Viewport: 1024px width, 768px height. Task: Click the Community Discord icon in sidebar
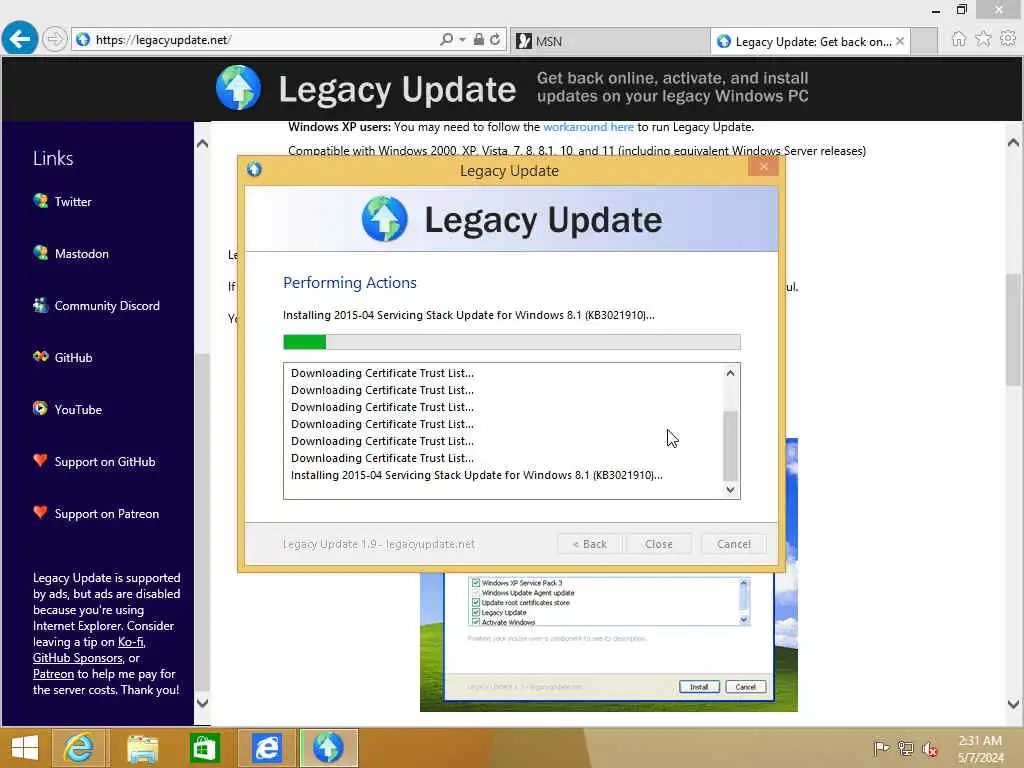[40, 305]
